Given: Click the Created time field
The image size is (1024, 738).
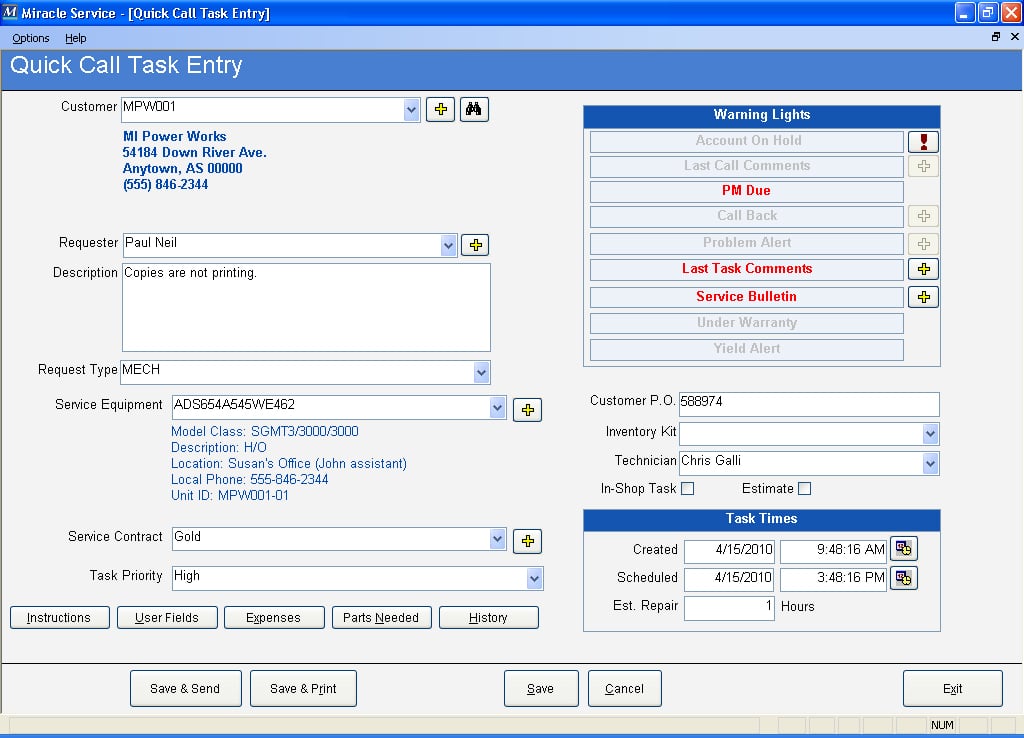Looking at the screenshot, I should click(x=833, y=551).
